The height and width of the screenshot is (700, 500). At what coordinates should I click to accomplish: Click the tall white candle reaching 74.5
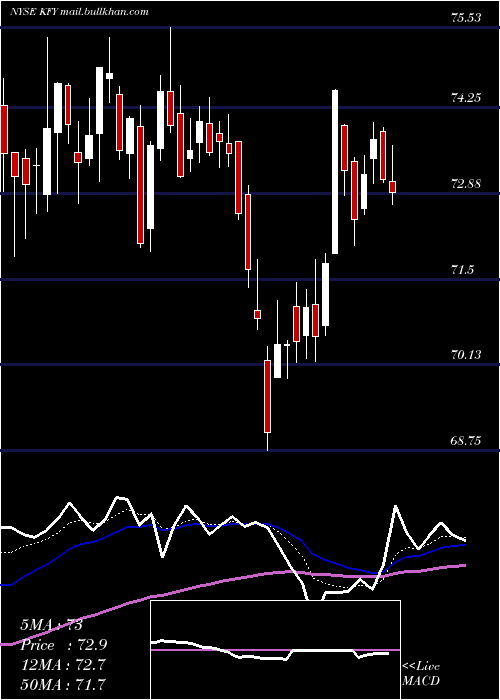[x=335, y=172]
